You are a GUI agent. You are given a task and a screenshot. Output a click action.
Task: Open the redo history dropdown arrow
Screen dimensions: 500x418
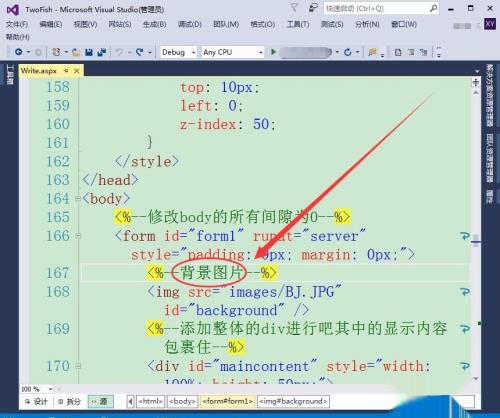[x=150, y=52]
